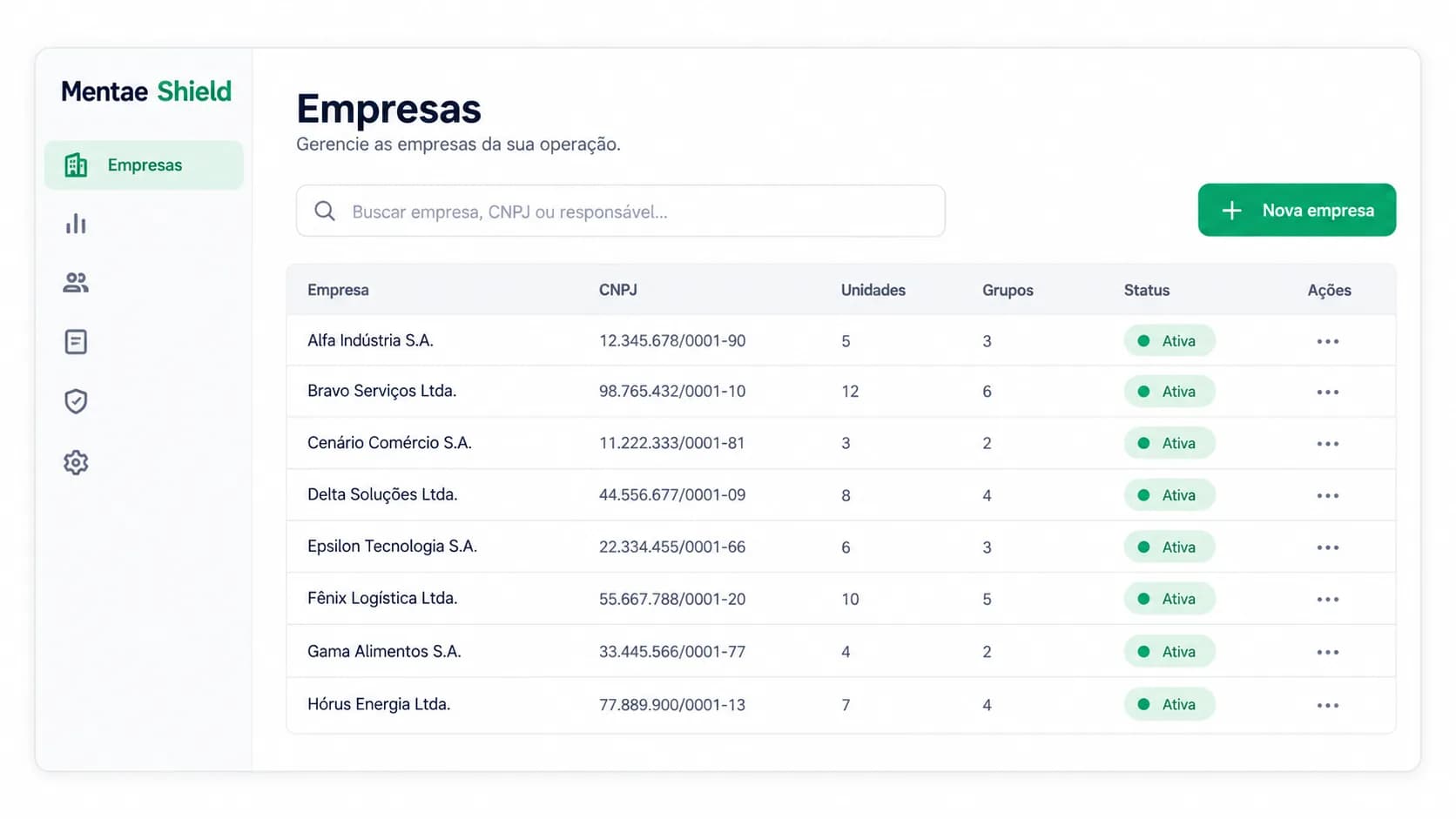Click the Status column header
Viewport: 1456px width, 819px height.
pos(1147,290)
